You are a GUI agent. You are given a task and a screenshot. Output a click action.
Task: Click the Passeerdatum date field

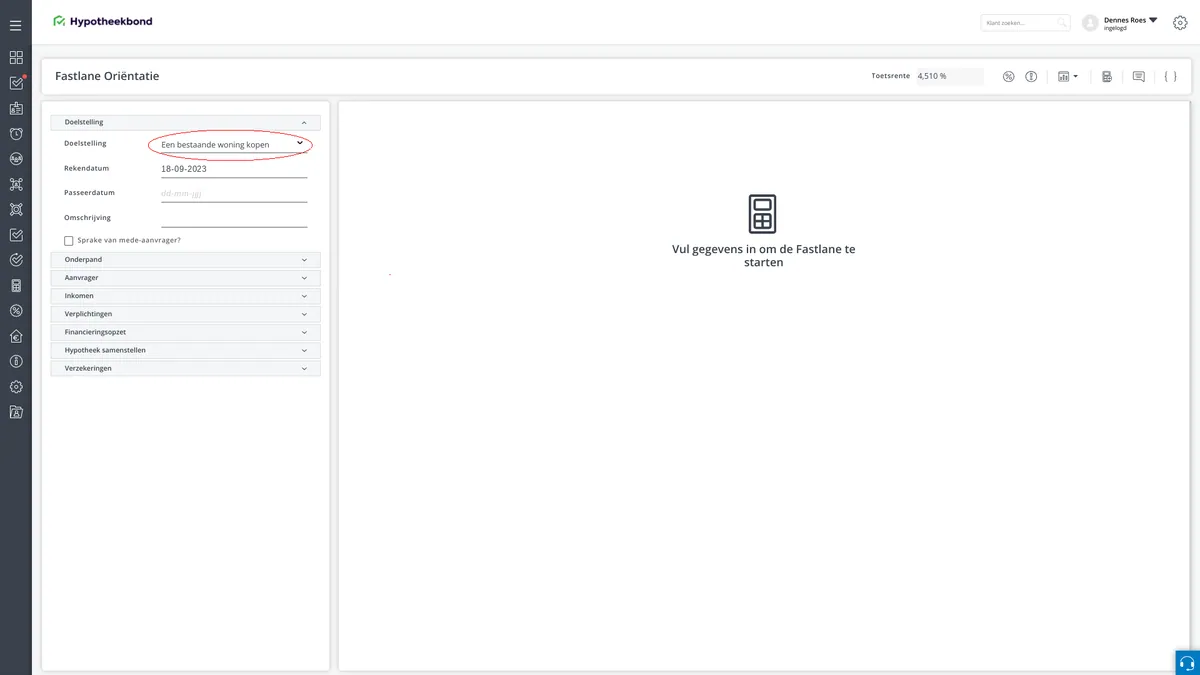click(234, 193)
